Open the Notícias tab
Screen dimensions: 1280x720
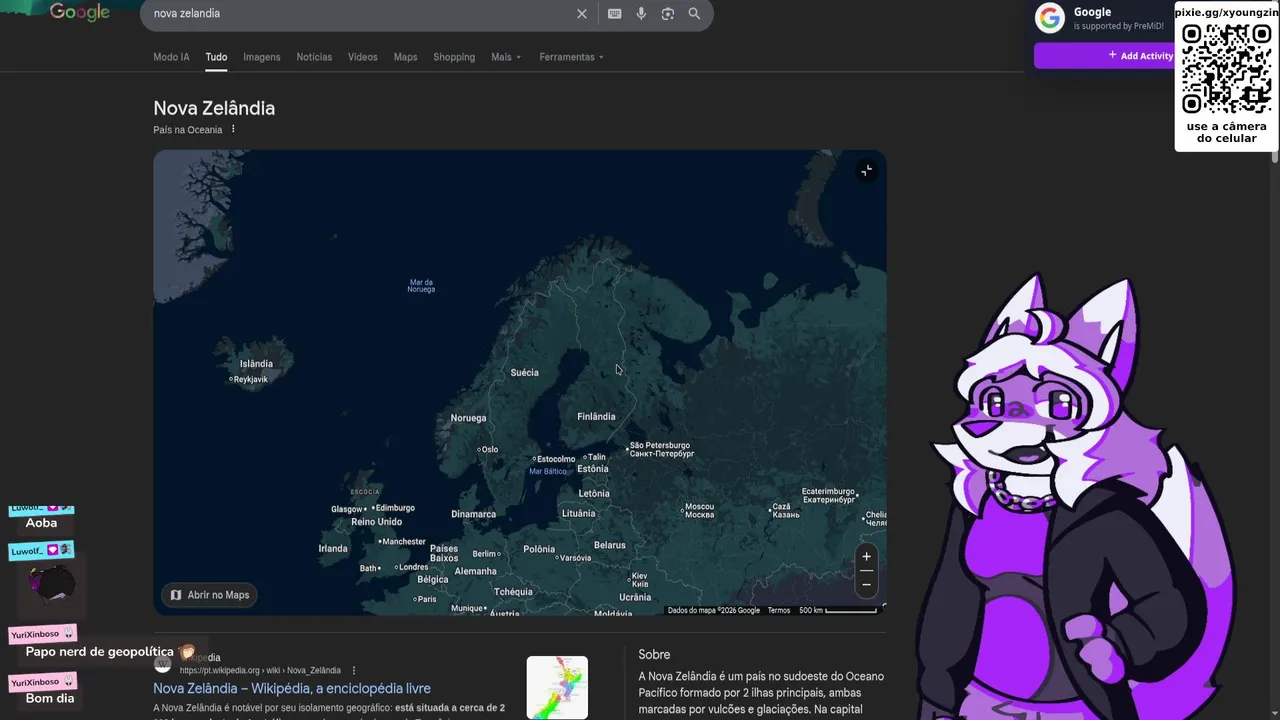(314, 57)
